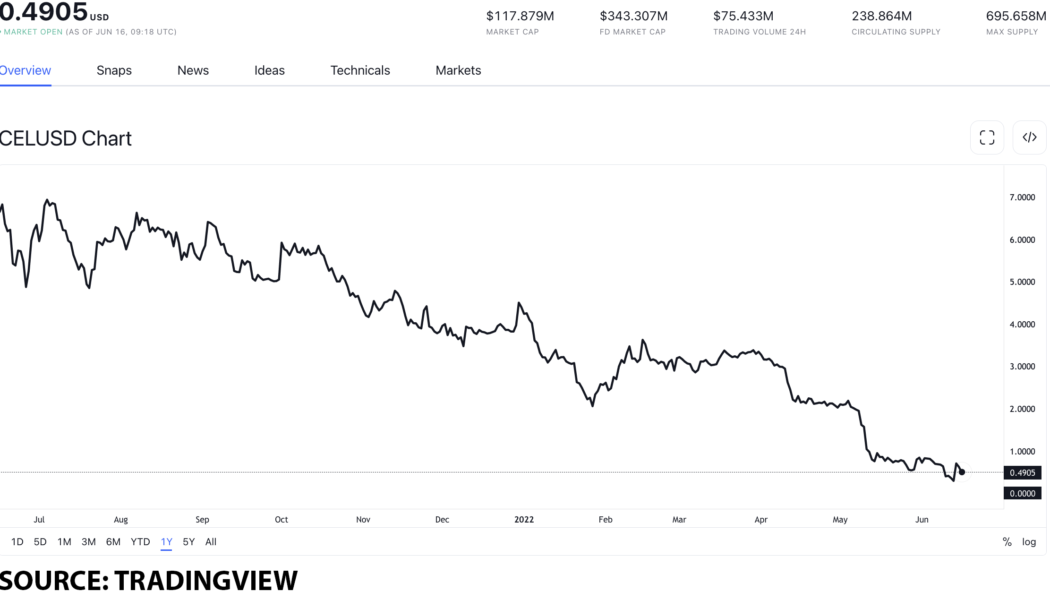Select the 5D chart timeframe
The height and width of the screenshot is (600, 1050).
point(39,541)
